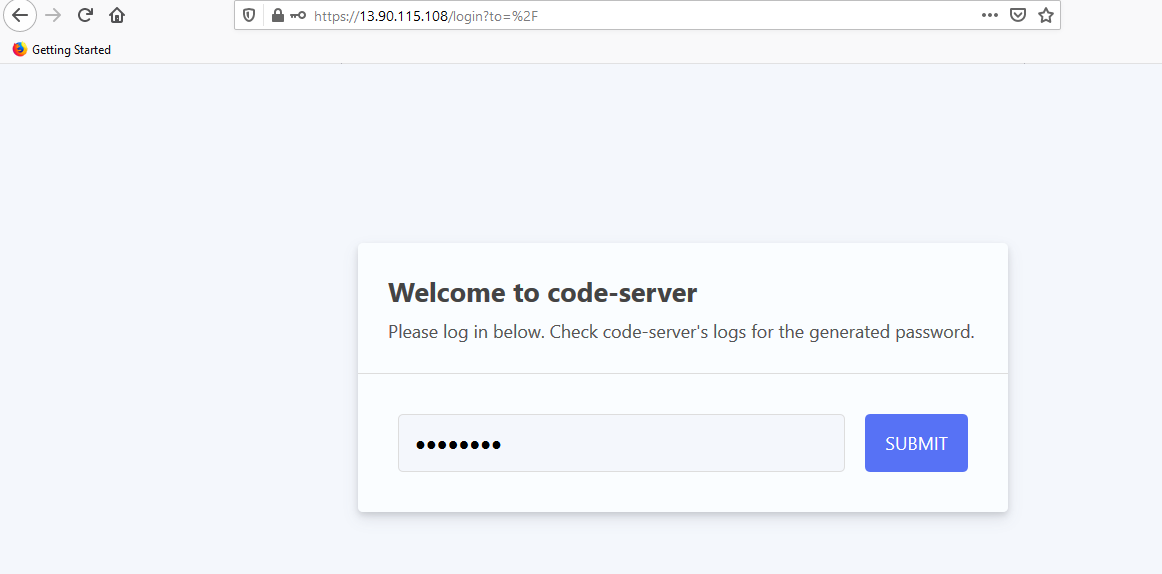1162x574 pixels.
Task: Click the Firefox icon beside Getting Started
Action: (20, 50)
